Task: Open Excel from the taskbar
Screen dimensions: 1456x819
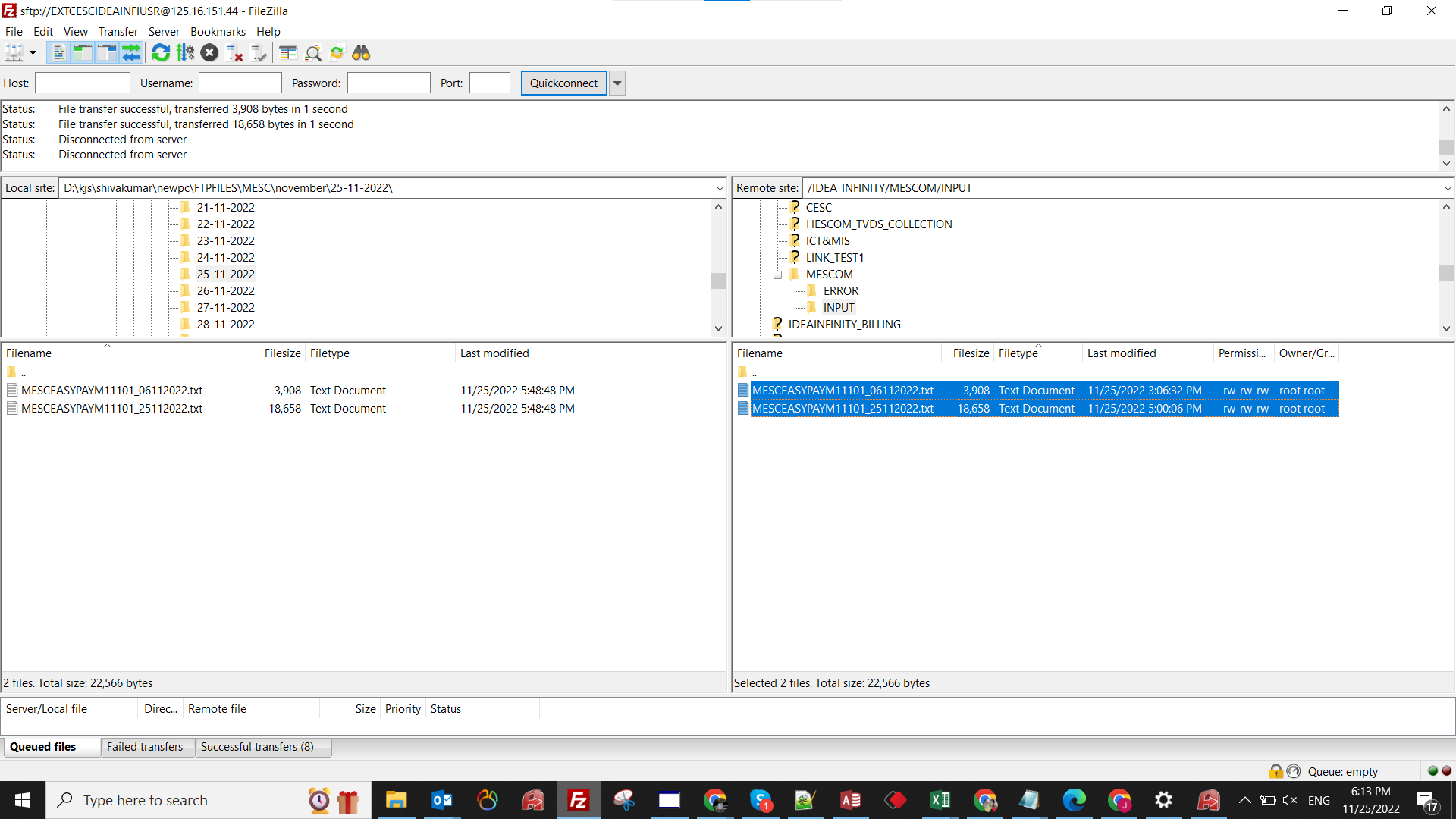Action: click(940, 800)
